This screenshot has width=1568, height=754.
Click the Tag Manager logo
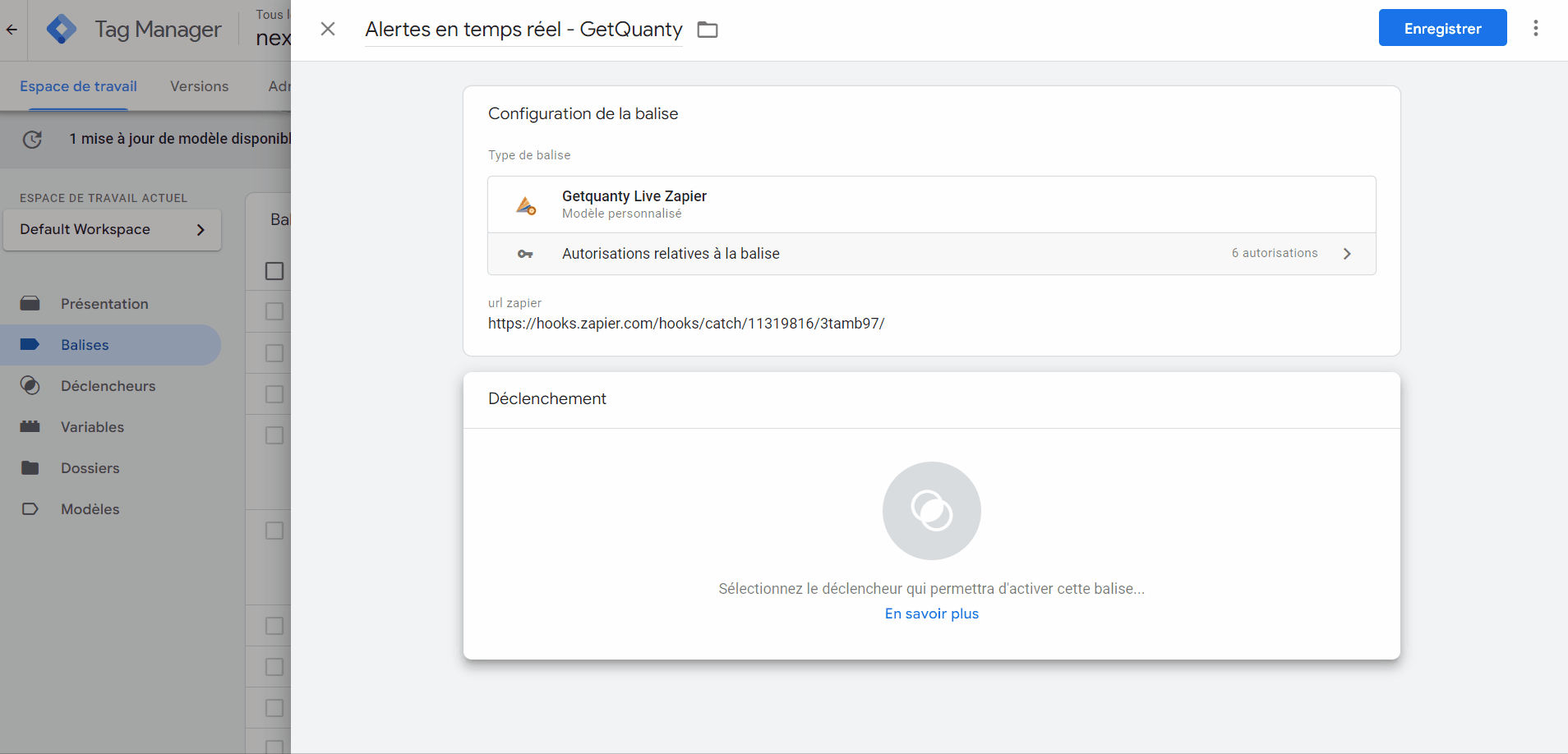pos(62,30)
